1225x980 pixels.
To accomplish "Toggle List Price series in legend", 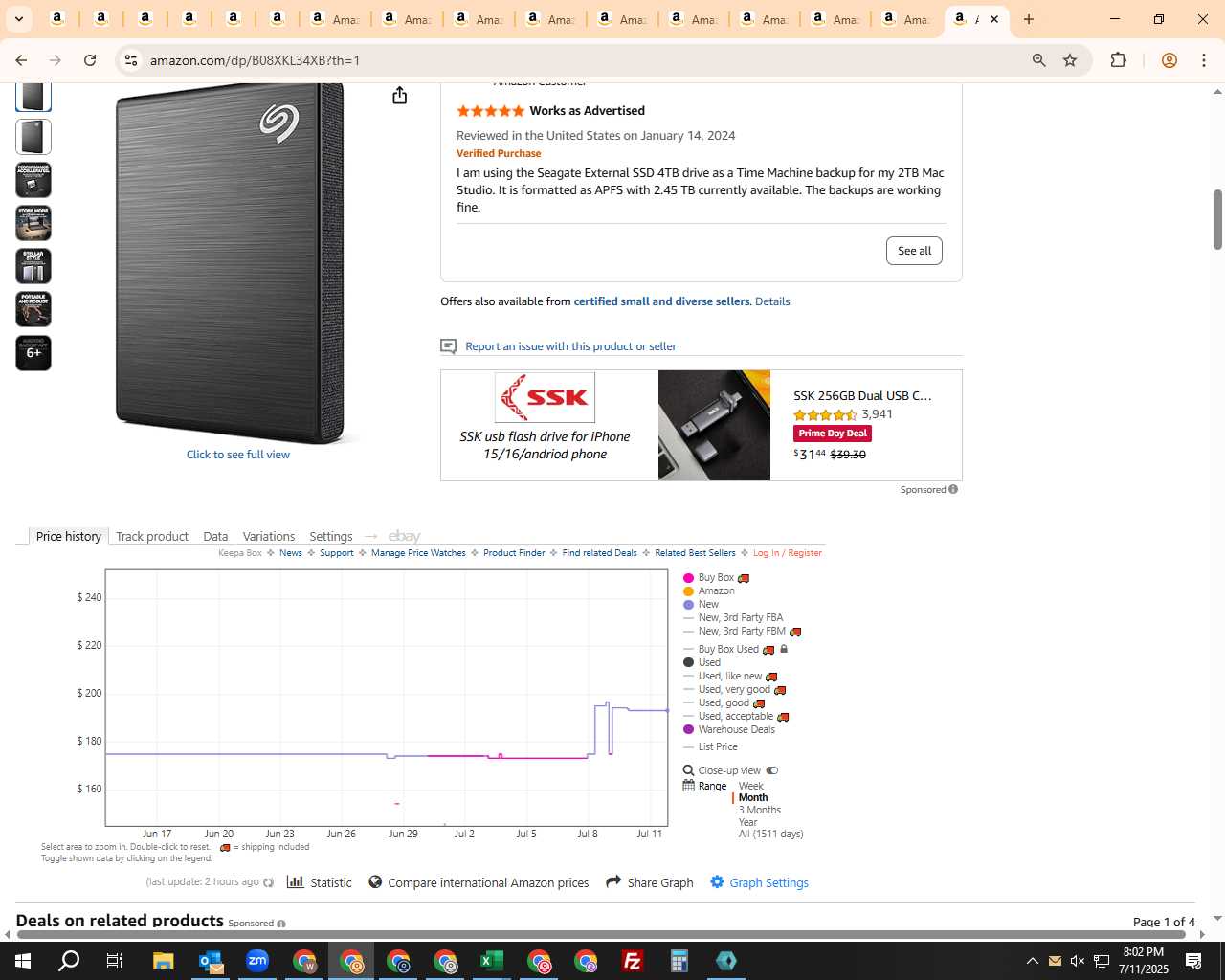I will pyautogui.click(x=710, y=746).
